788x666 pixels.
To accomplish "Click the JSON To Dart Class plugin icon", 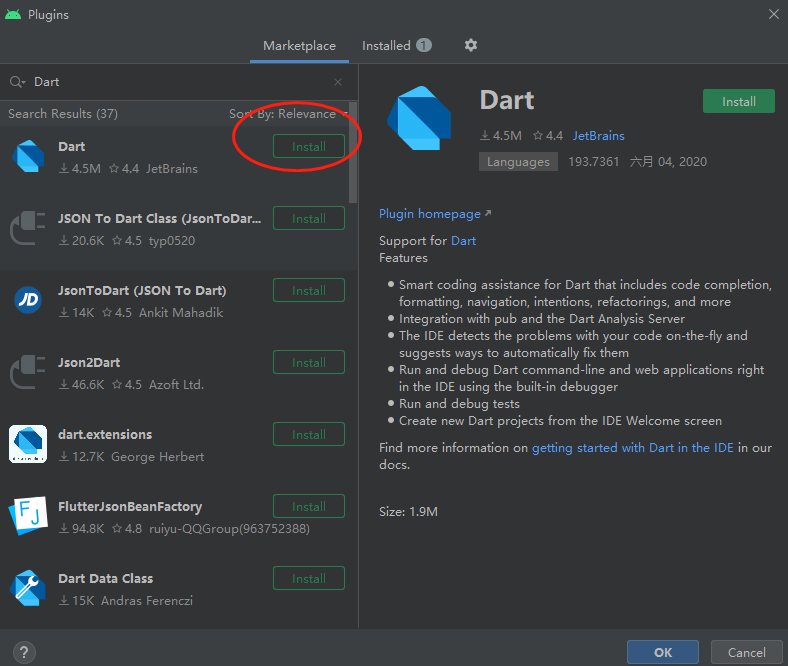I will point(28,228).
